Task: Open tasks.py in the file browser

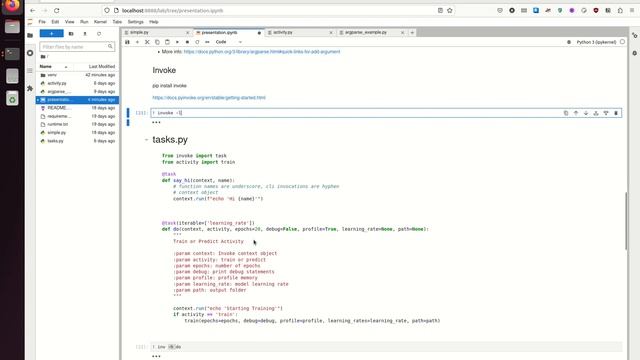Action: (x=77, y=141)
